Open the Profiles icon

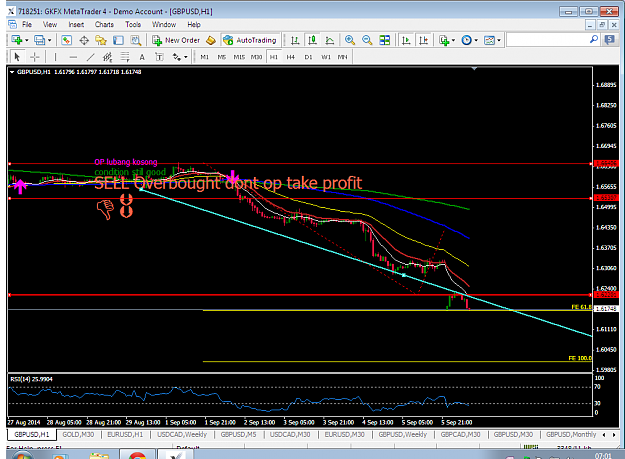point(39,40)
